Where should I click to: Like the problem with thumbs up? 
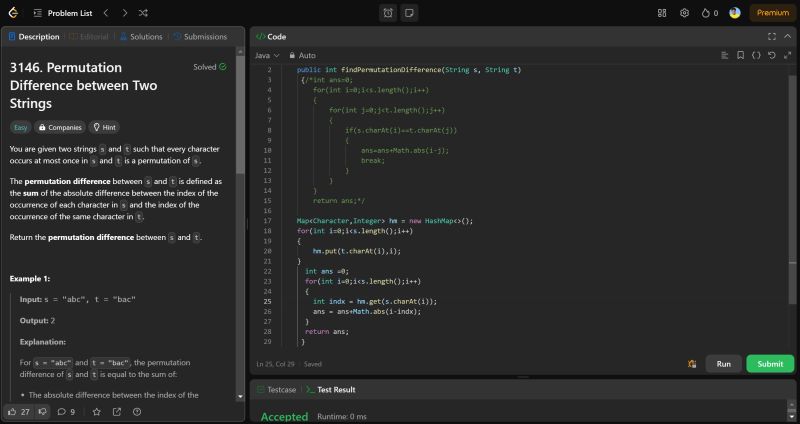[19, 412]
